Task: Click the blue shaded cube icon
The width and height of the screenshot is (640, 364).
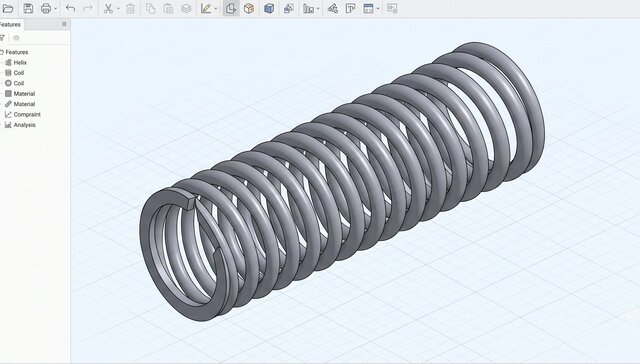Action: click(x=269, y=9)
